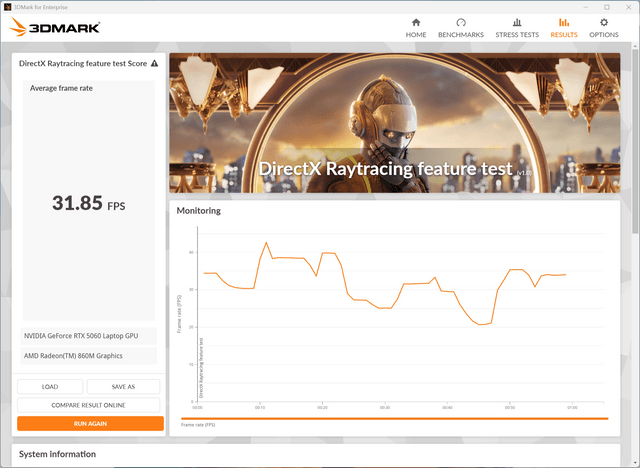Open the Home icon in navigation
Screen dimensions: 640x468
pos(416,22)
